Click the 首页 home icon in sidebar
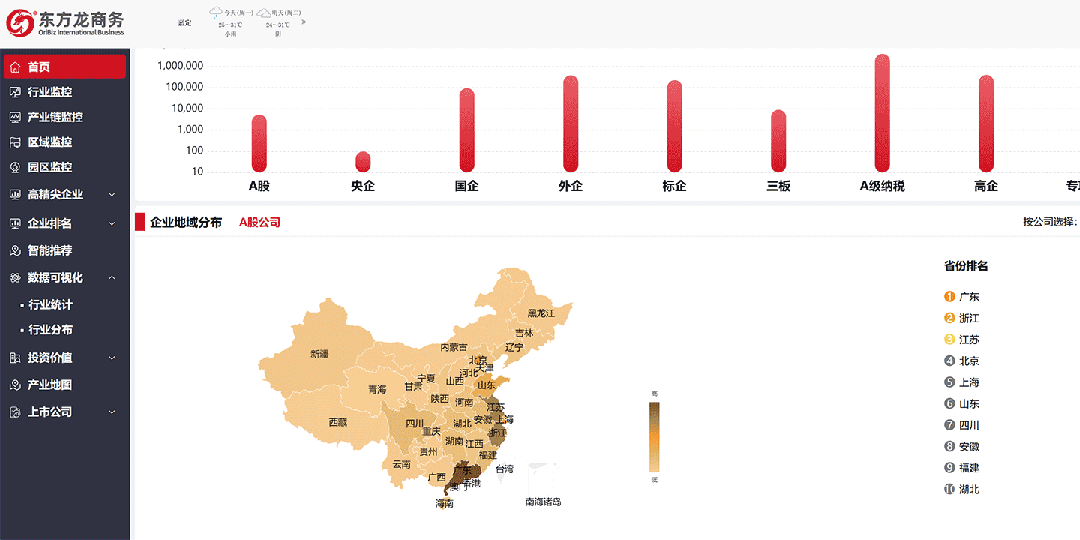Viewport: 1080px width, 540px height. 15,67
